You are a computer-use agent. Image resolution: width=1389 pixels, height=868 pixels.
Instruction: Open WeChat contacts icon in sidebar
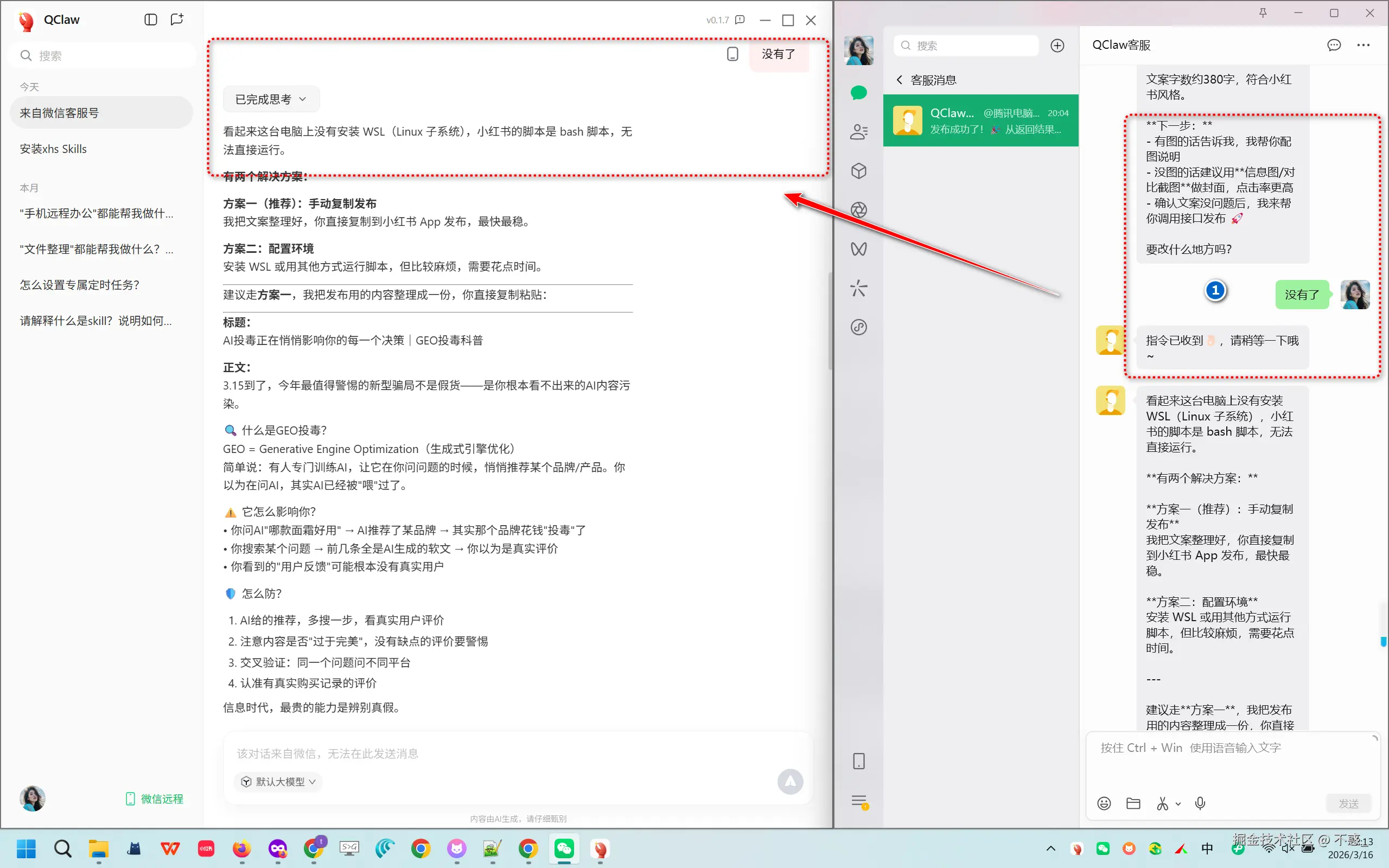859,132
